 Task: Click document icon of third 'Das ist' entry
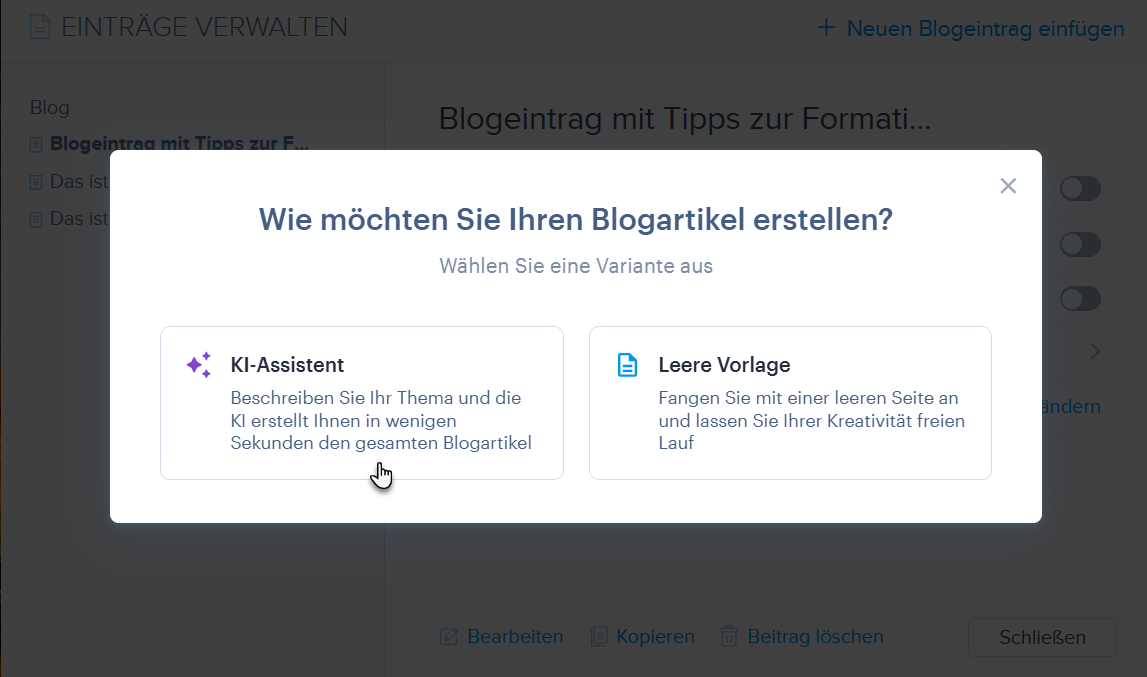pos(36,220)
